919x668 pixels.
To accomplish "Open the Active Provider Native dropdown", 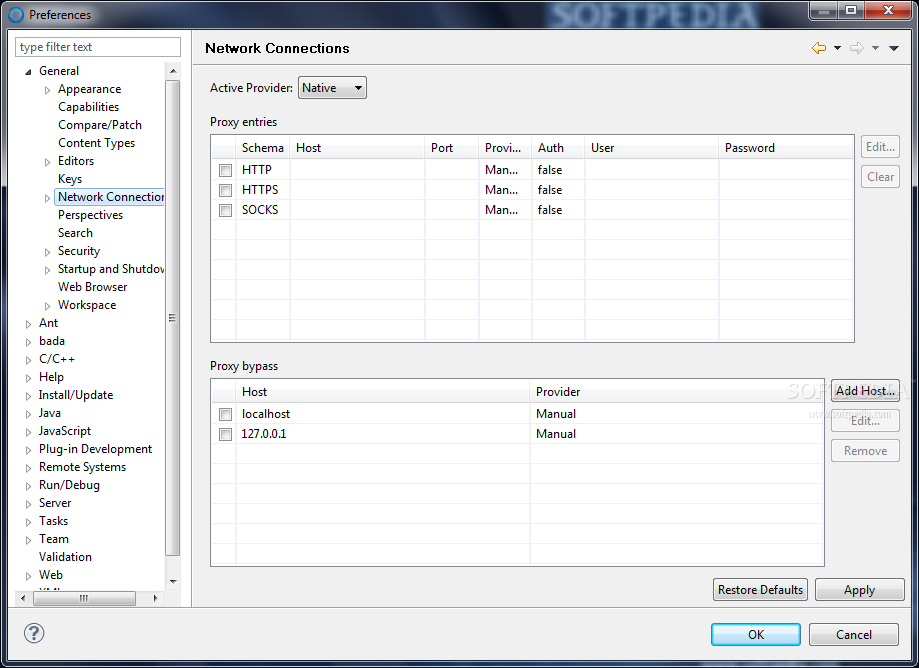I will click(x=332, y=88).
